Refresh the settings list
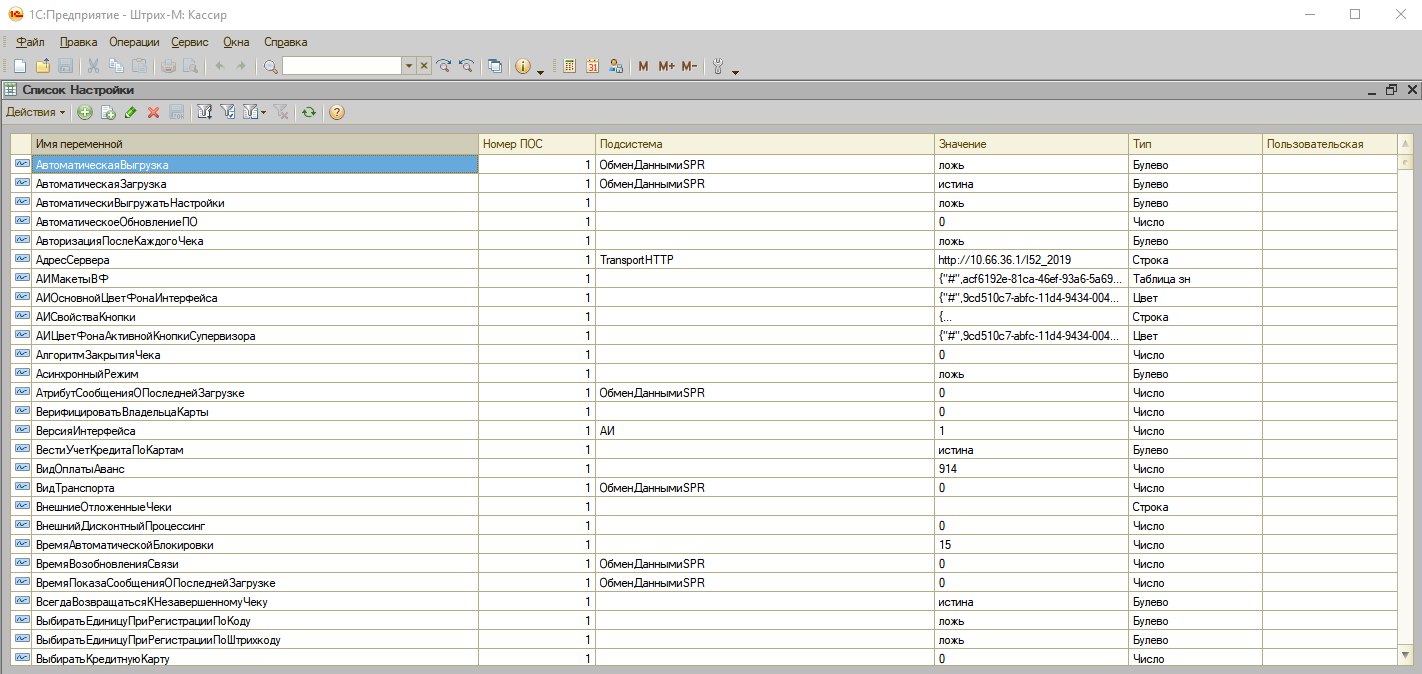This screenshot has height=674, width=1422. coord(309,112)
